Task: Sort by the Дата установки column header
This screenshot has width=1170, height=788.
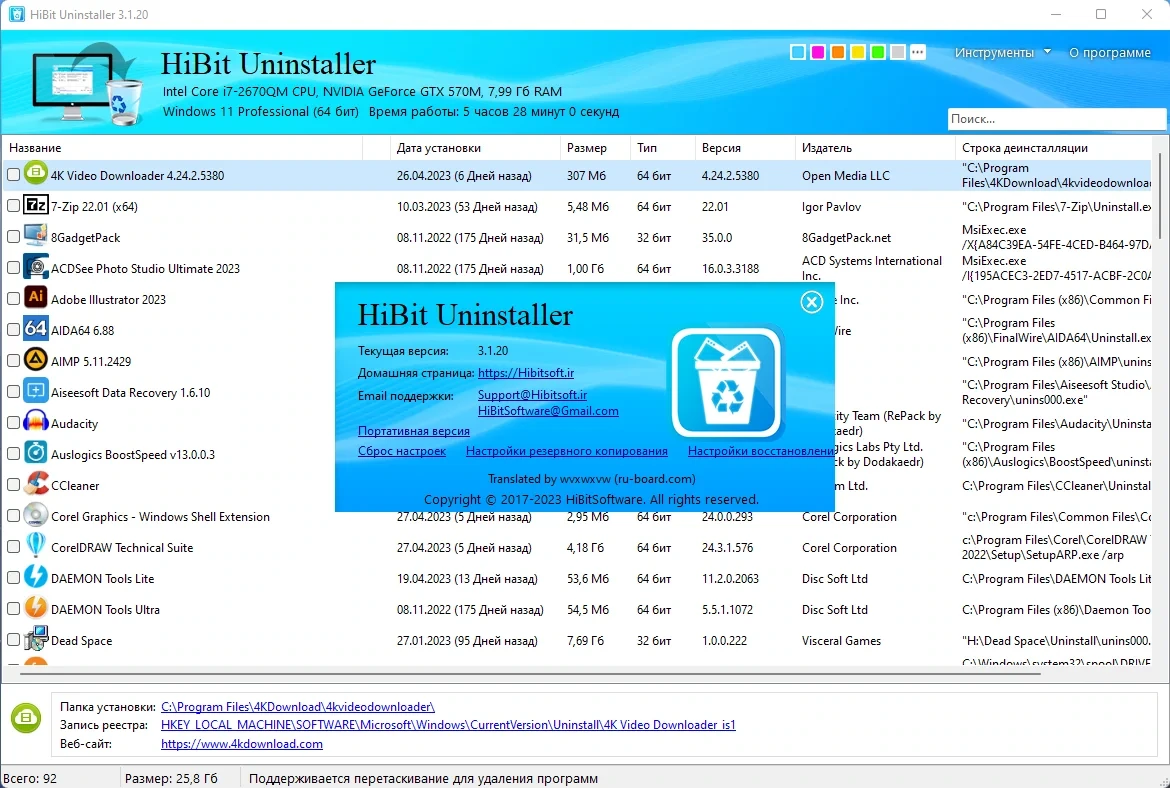Action: point(475,148)
